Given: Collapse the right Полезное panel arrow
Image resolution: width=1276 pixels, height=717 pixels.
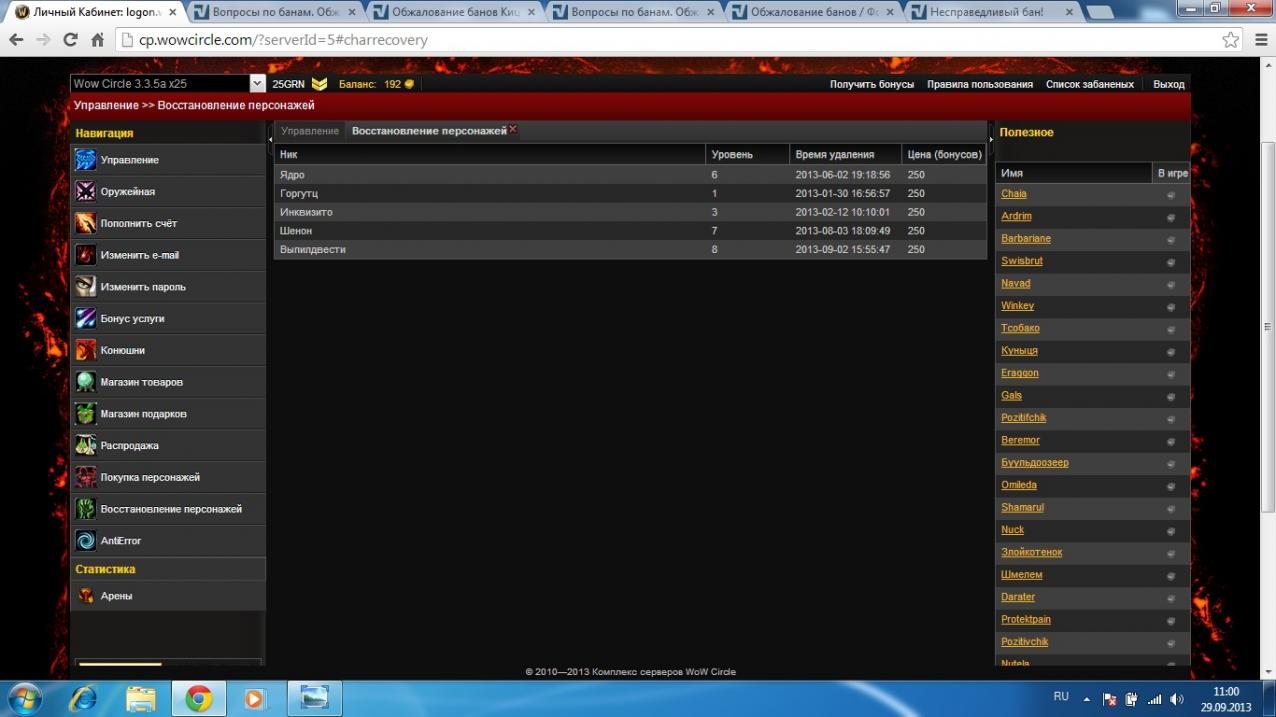Looking at the screenshot, I should pos(991,139).
